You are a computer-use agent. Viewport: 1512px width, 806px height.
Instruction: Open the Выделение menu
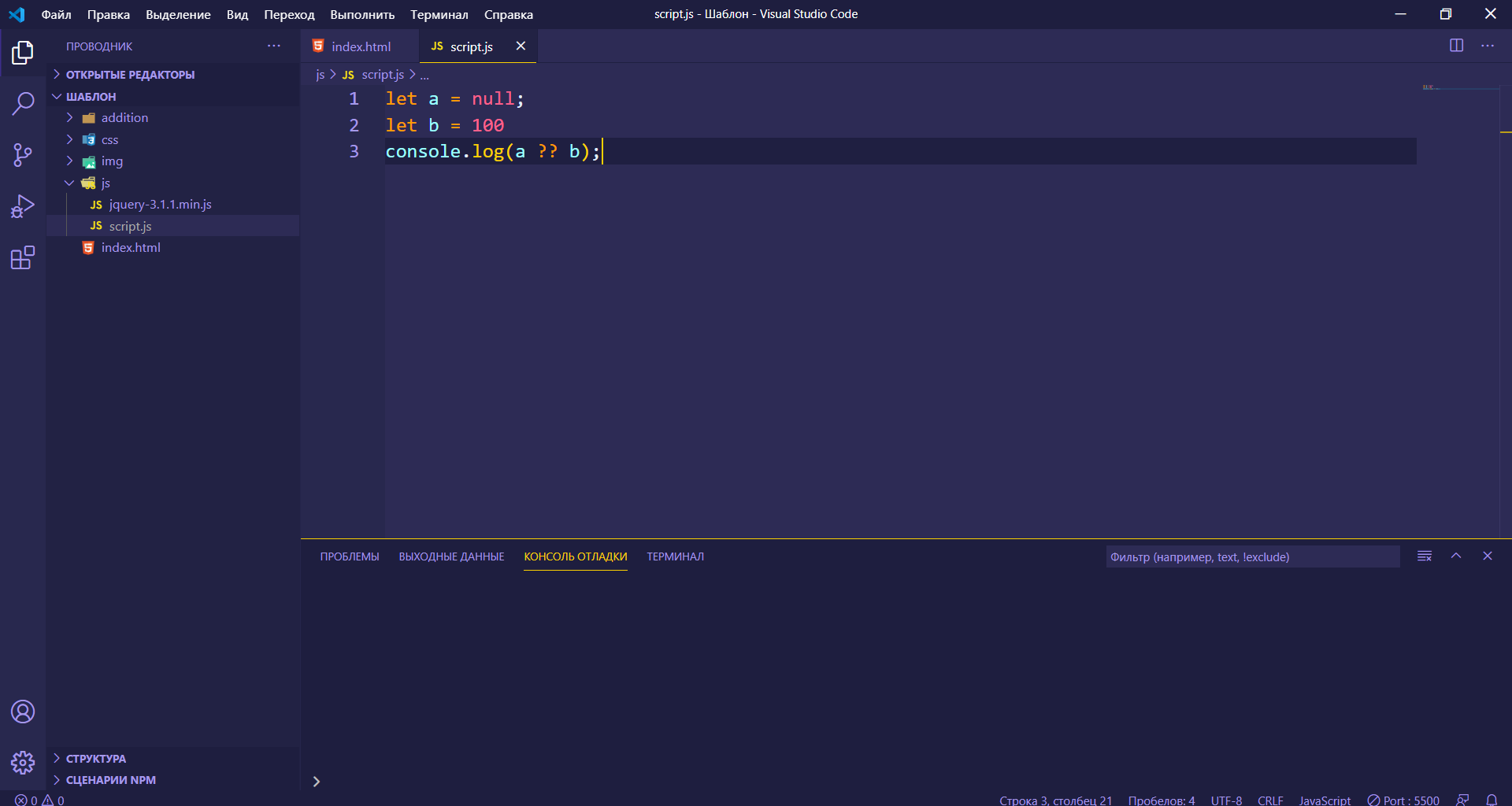tap(178, 14)
